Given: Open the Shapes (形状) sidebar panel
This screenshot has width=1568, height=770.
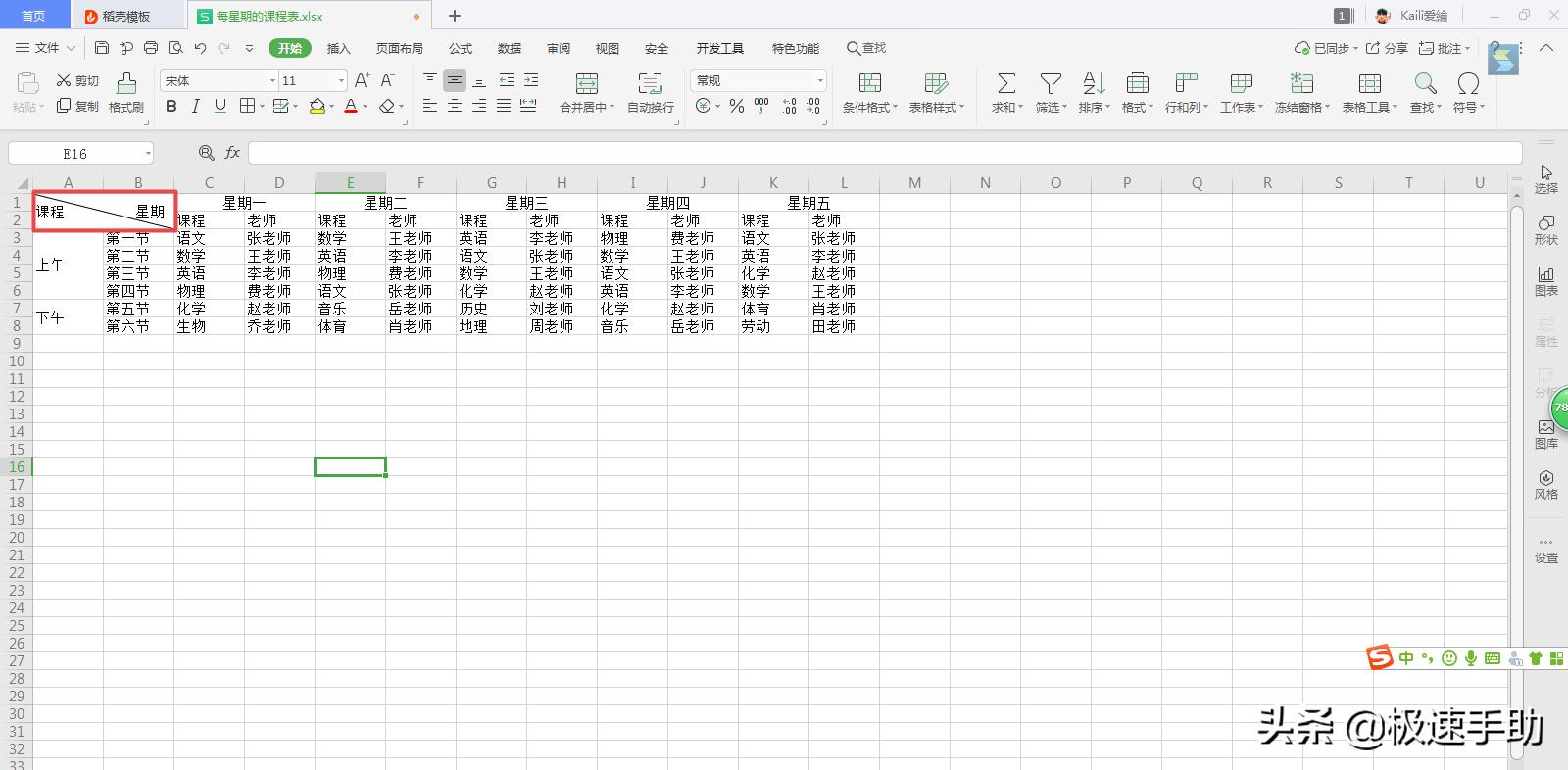Looking at the screenshot, I should [1546, 230].
